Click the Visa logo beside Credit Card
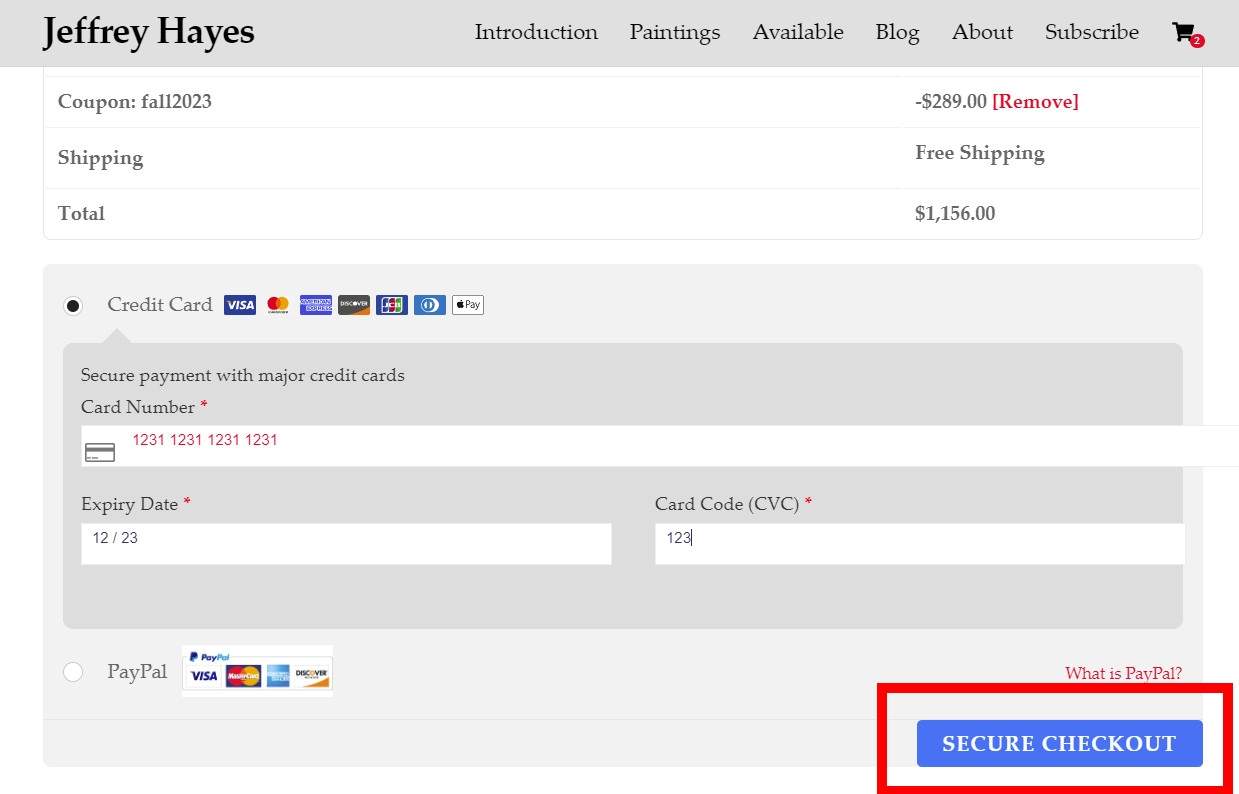The width and height of the screenshot is (1239, 794). tap(240, 305)
